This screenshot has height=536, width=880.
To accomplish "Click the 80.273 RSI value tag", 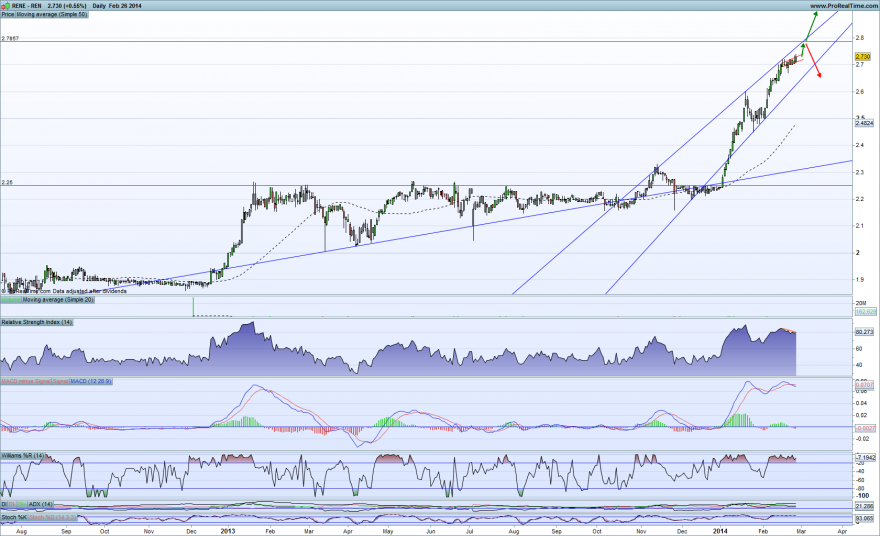I will [864, 332].
